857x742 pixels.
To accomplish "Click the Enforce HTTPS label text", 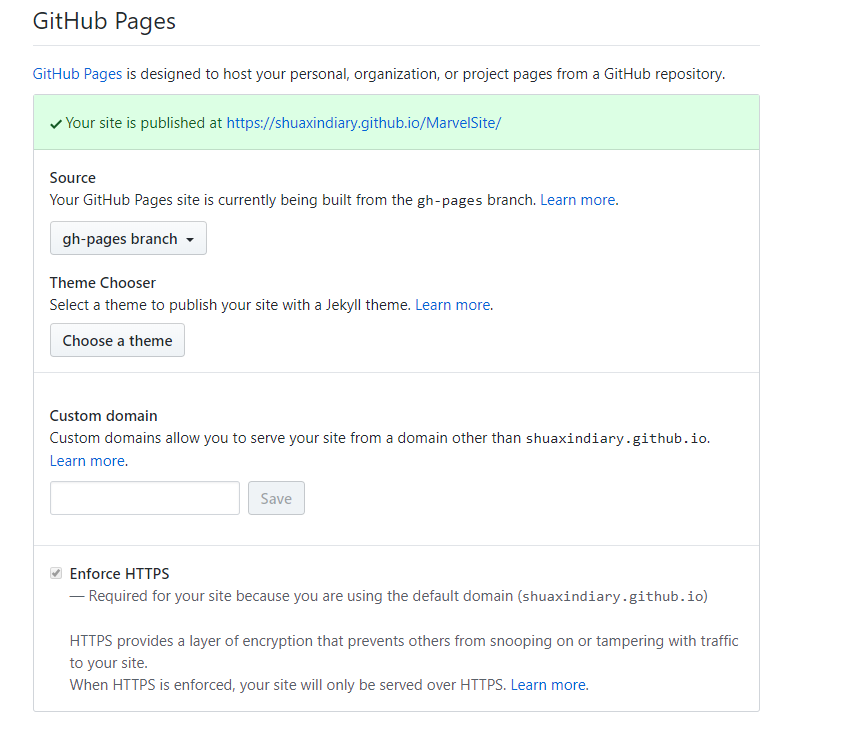I will coord(119,574).
